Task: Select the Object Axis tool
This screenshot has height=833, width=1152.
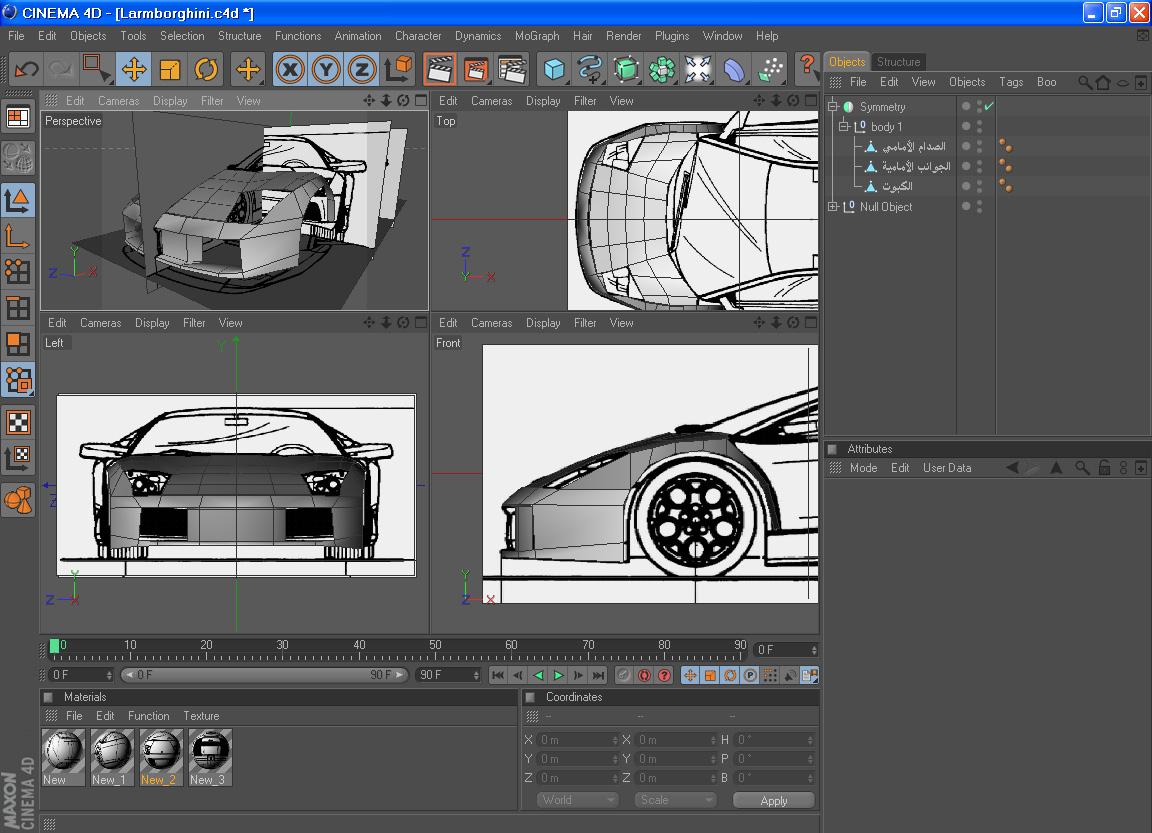Action: point(18,237)
